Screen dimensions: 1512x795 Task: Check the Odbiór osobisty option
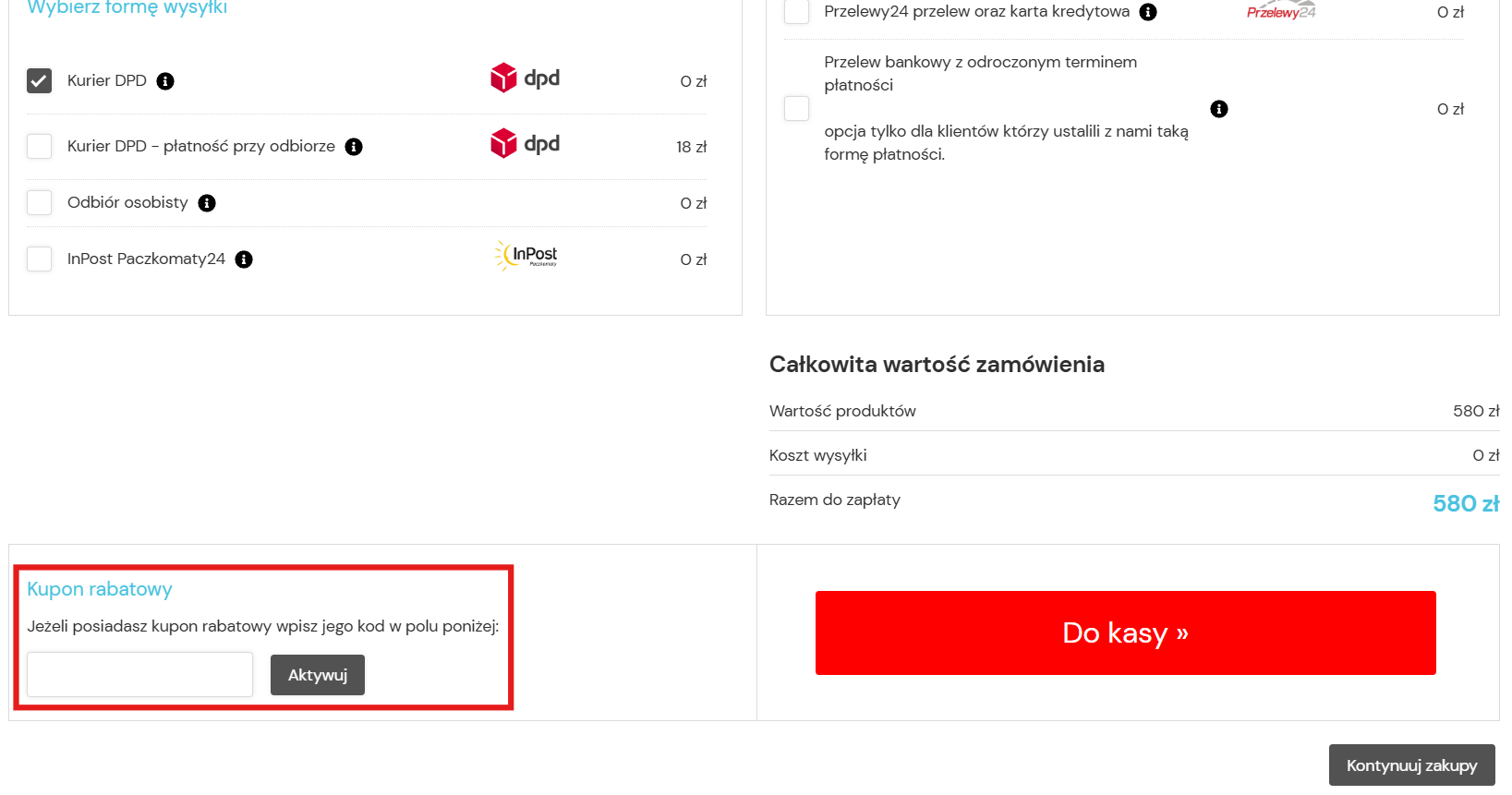pos(40,203)
